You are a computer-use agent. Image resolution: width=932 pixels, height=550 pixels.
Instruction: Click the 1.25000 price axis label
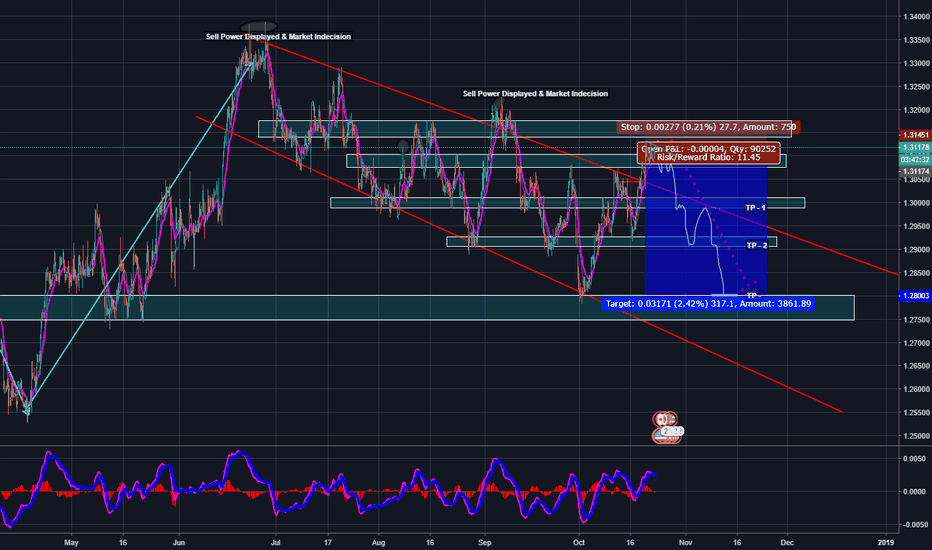tap(916, 436)
